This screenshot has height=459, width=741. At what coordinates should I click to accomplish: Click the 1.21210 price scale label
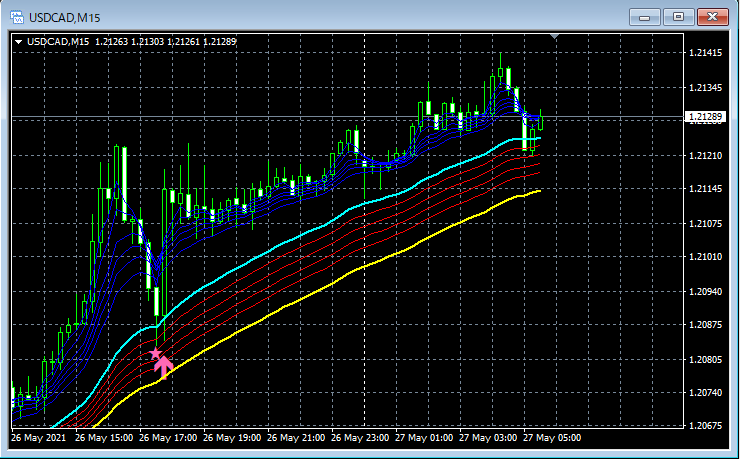point(706,156)
